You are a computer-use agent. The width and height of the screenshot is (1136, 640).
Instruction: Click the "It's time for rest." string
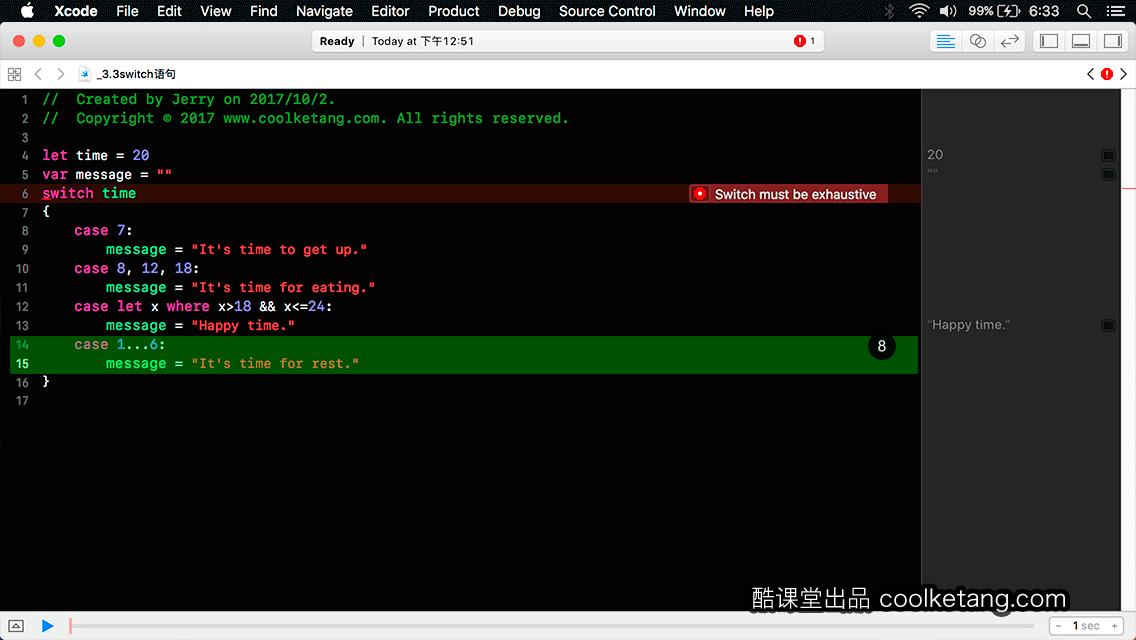[275, 363]
